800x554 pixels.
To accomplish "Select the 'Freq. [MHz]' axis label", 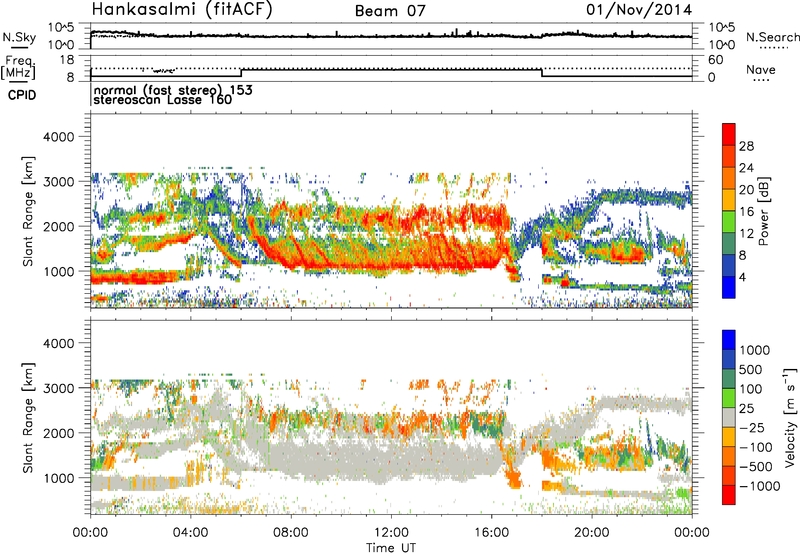I will click(18, 68).
